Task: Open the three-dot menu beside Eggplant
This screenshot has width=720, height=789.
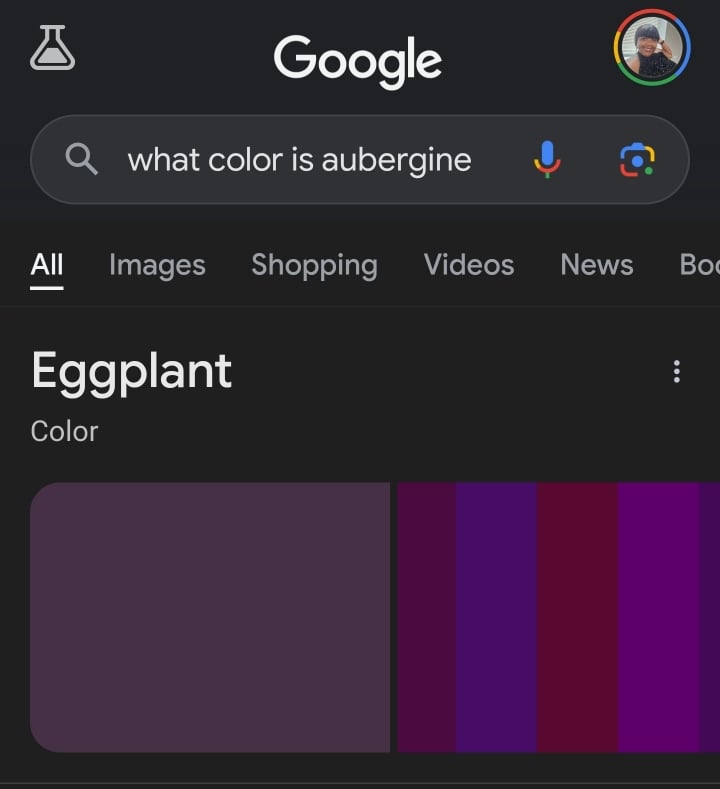Action: tap(677, 371)
